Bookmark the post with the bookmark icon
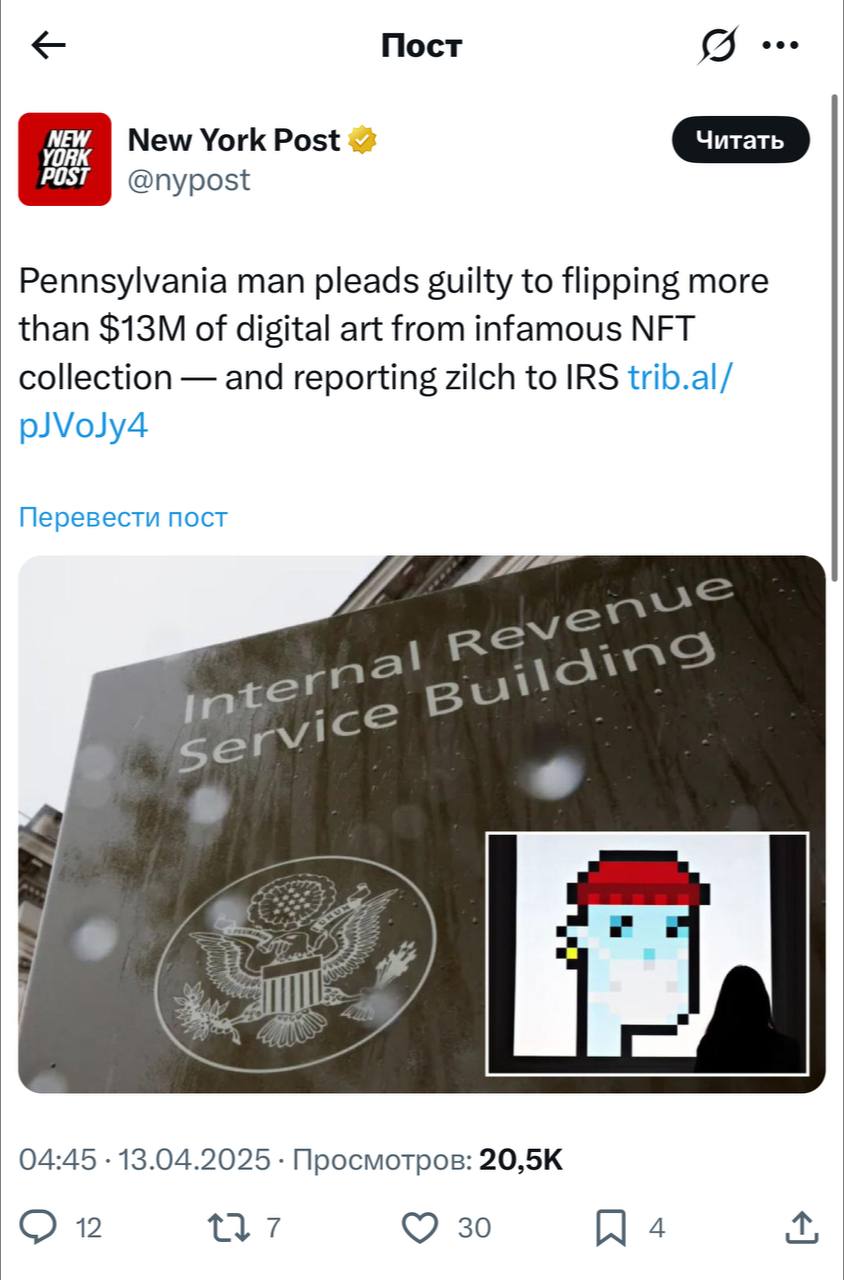 coord(610,1226)
